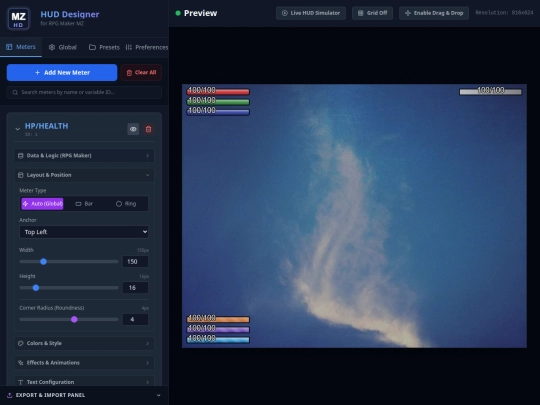The width and height of the screenshot is (540, 405).
Task: Open the Preferences tab
Action: tap(147, 47)
